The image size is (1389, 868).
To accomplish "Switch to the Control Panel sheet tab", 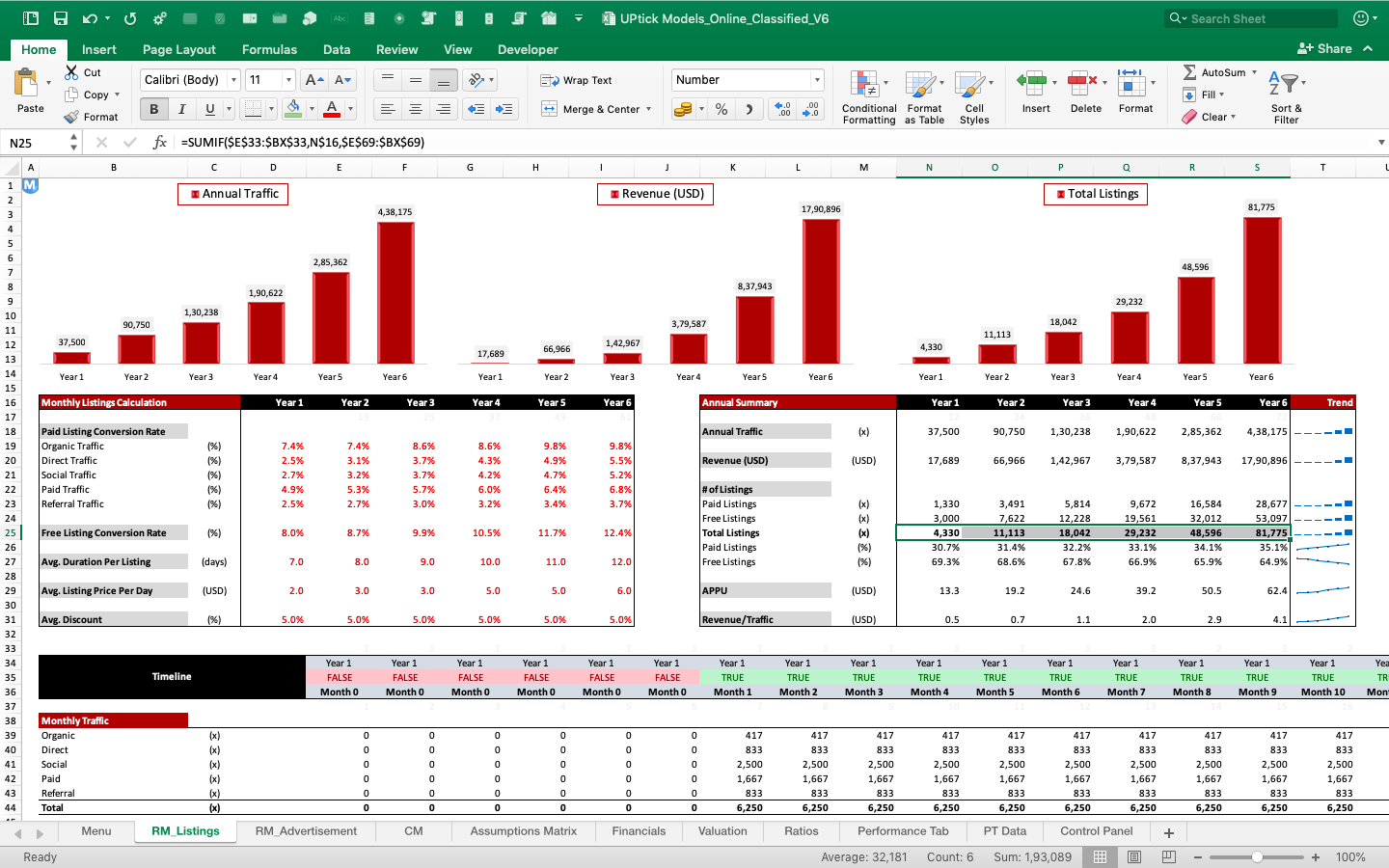I will (x=1097, y=831).
